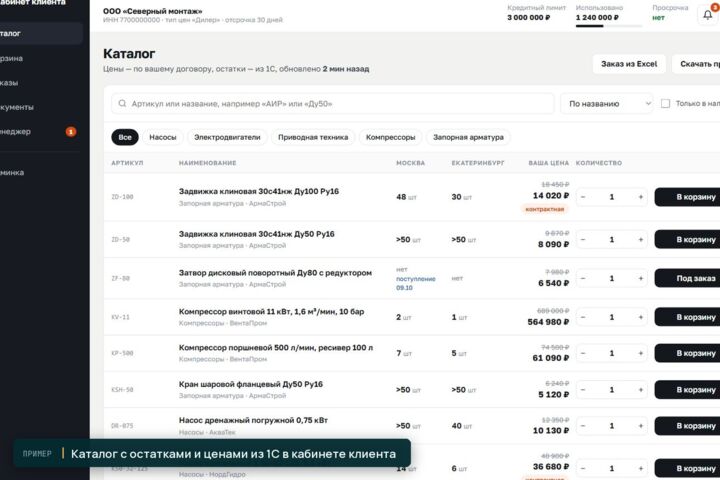720x480 pixels.
Task: Increase quantity for Задвижка Ду50 row
Action: pyautogui.click(x=641, y=240)
